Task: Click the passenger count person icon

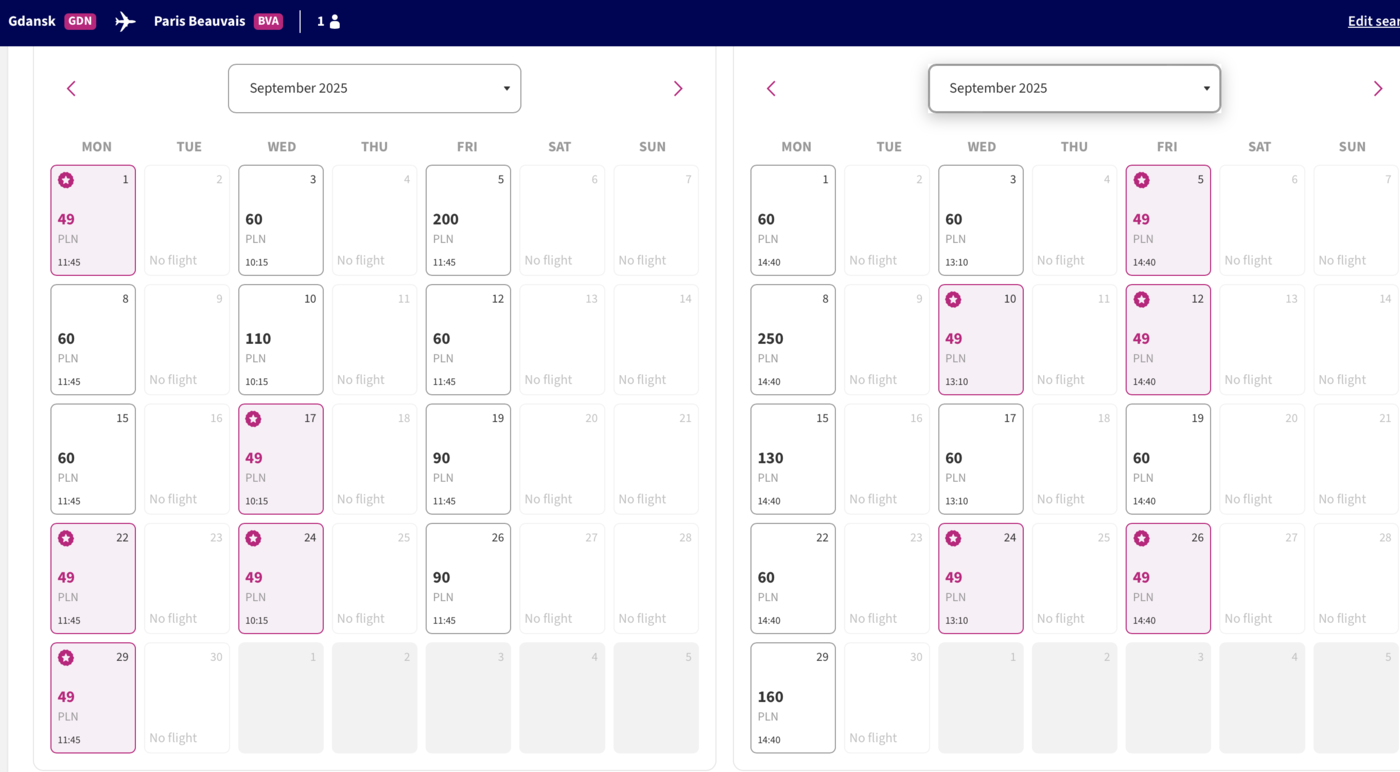Action: point(335,21)
